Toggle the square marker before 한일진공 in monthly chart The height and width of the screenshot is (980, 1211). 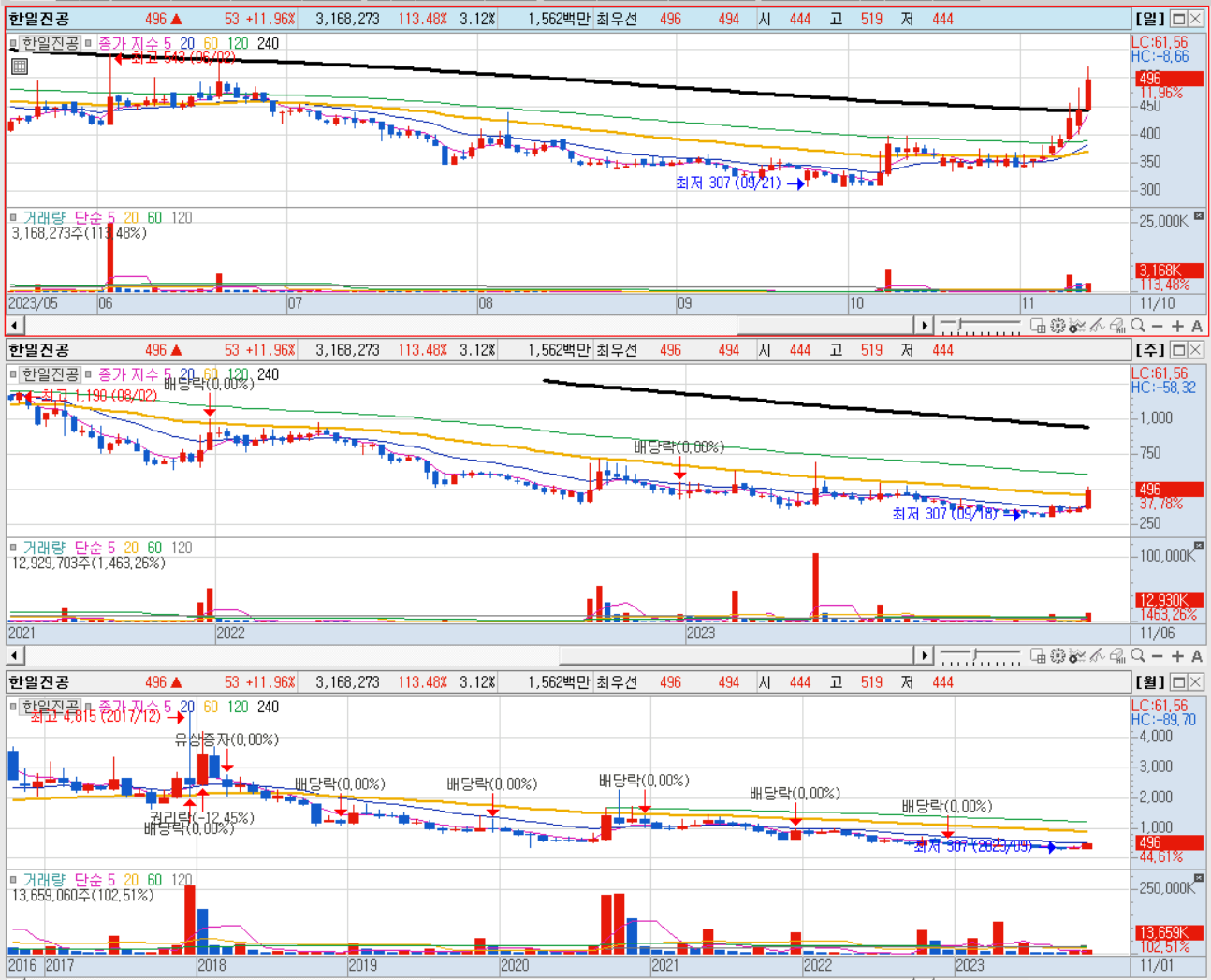click(14, 707)
